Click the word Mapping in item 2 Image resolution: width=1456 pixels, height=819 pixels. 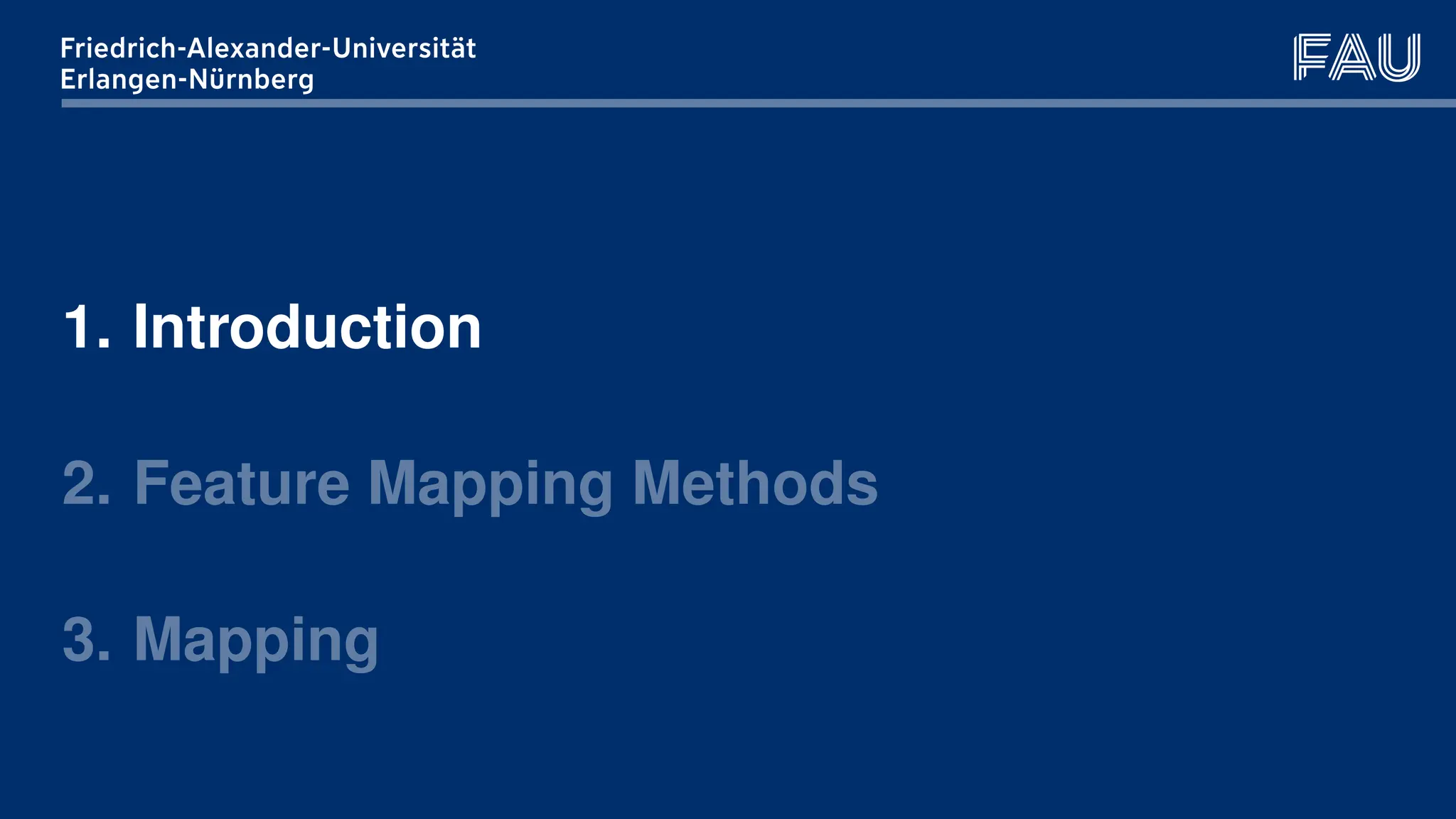tap(490, 486)
